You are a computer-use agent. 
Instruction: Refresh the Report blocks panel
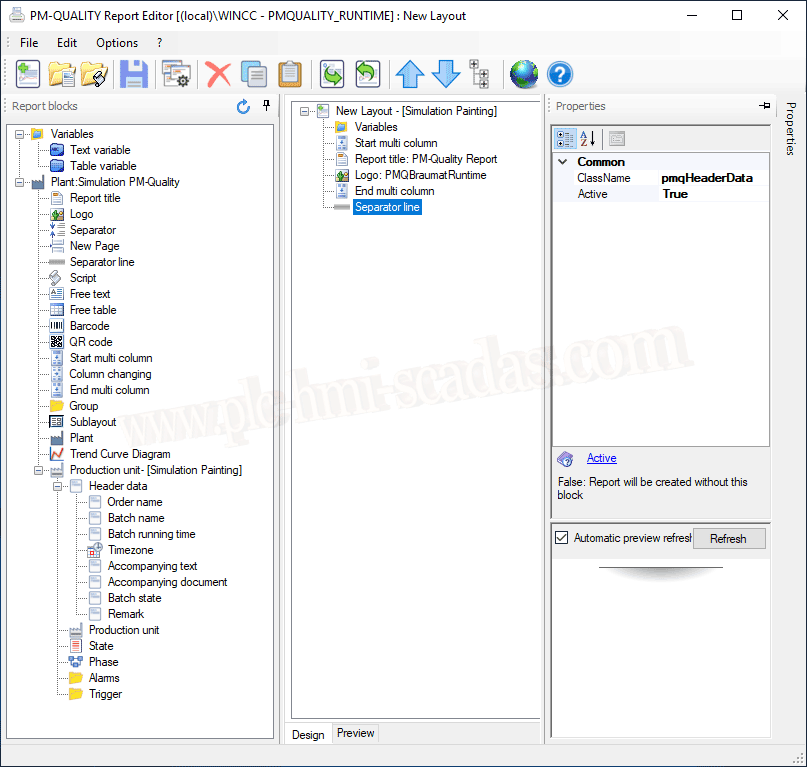(243, 107)
